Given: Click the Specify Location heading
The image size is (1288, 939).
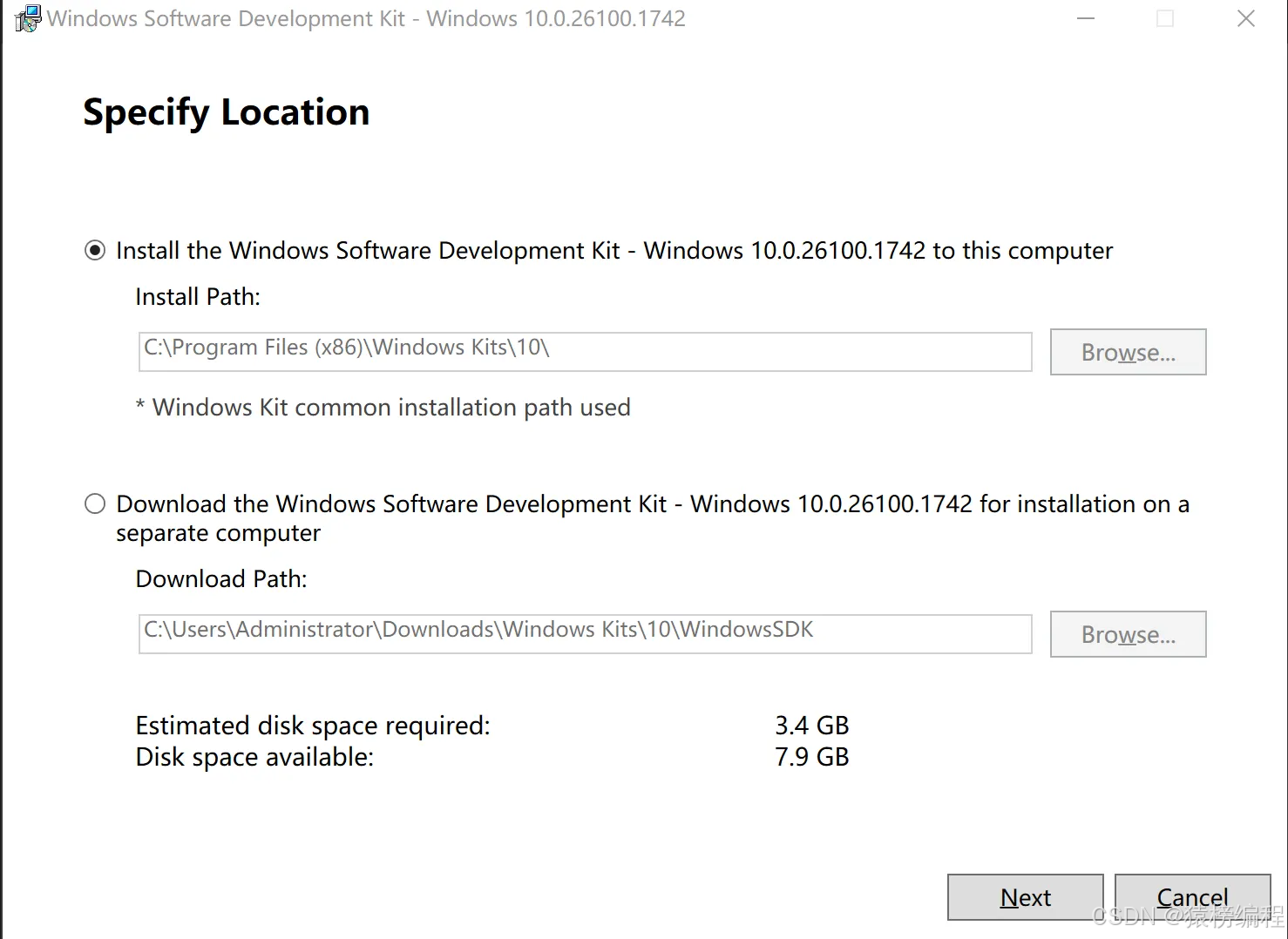Looking at the screenshot, I should tap(227, 112).
